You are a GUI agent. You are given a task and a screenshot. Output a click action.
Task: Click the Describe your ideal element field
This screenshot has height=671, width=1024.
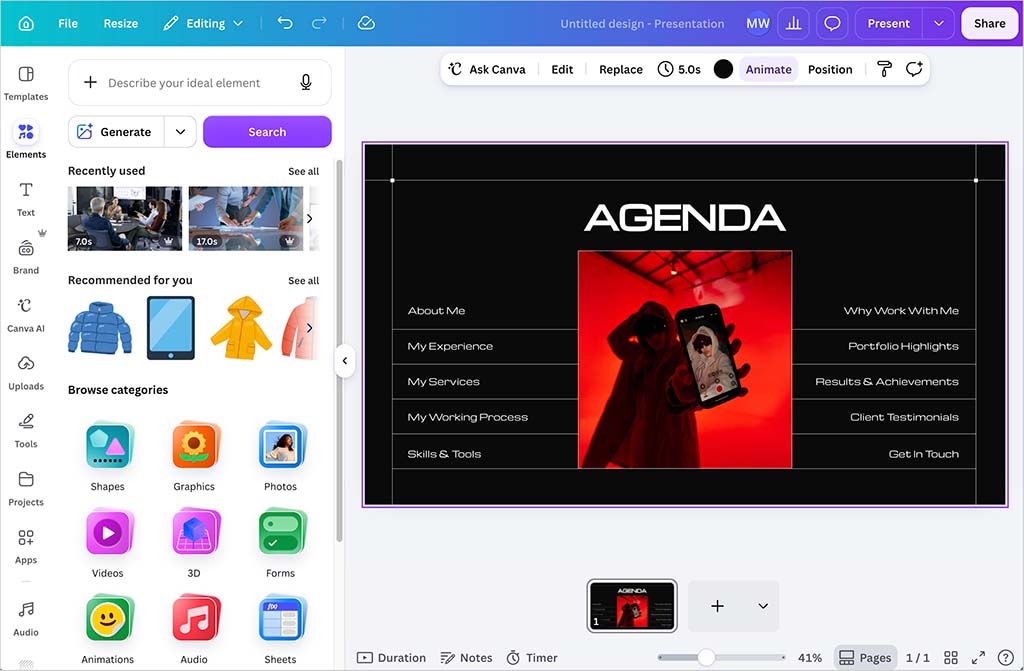point(200,82)
